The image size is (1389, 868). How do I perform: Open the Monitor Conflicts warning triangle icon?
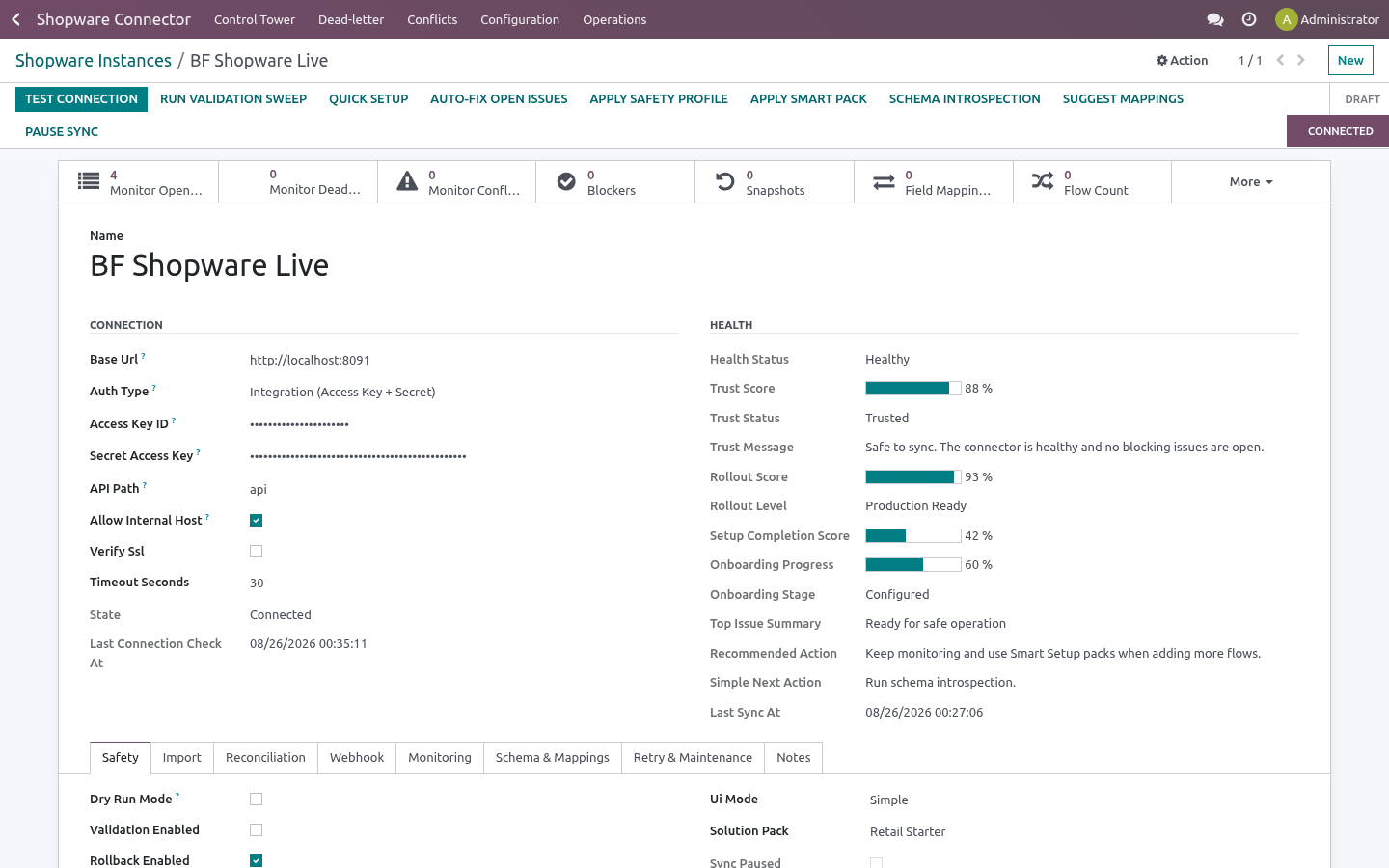408,181
